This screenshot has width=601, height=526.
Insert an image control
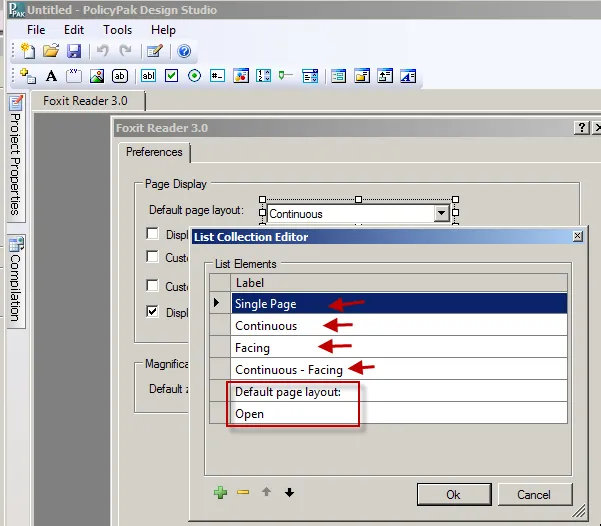click(97, 76)
